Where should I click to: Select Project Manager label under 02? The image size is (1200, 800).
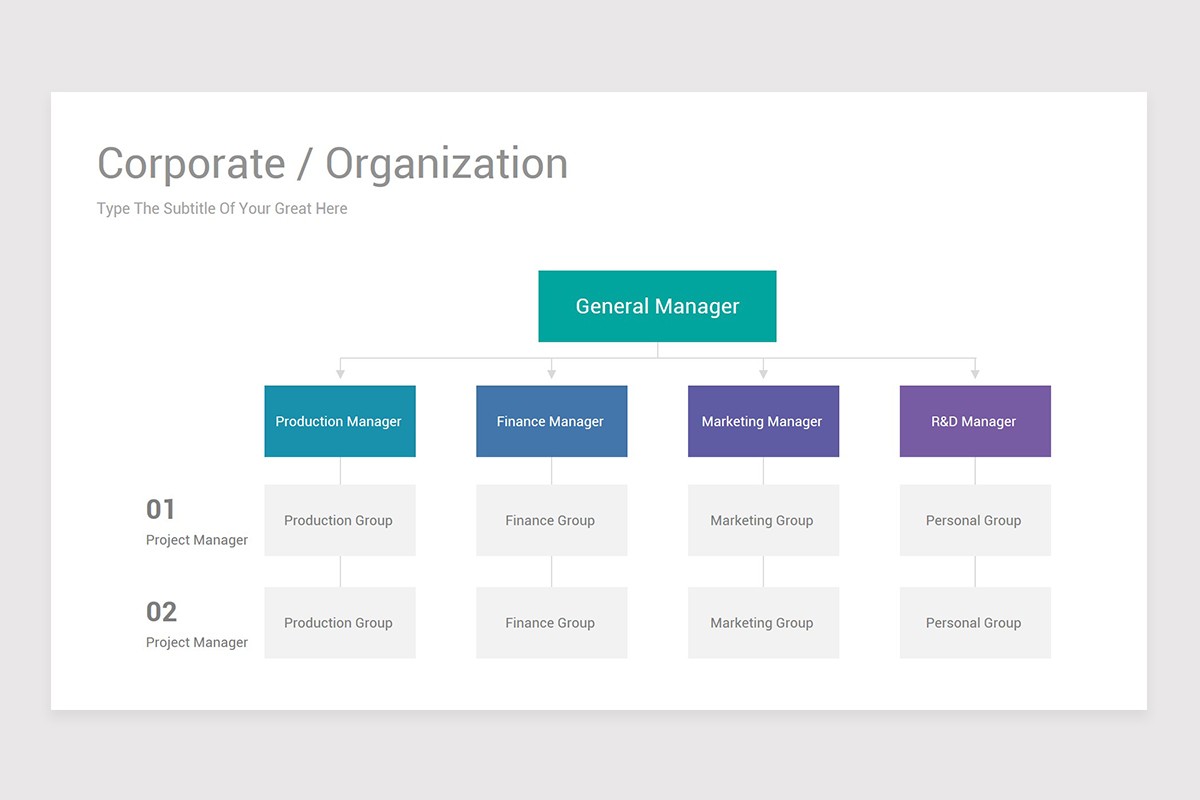[x=197, y=642]
